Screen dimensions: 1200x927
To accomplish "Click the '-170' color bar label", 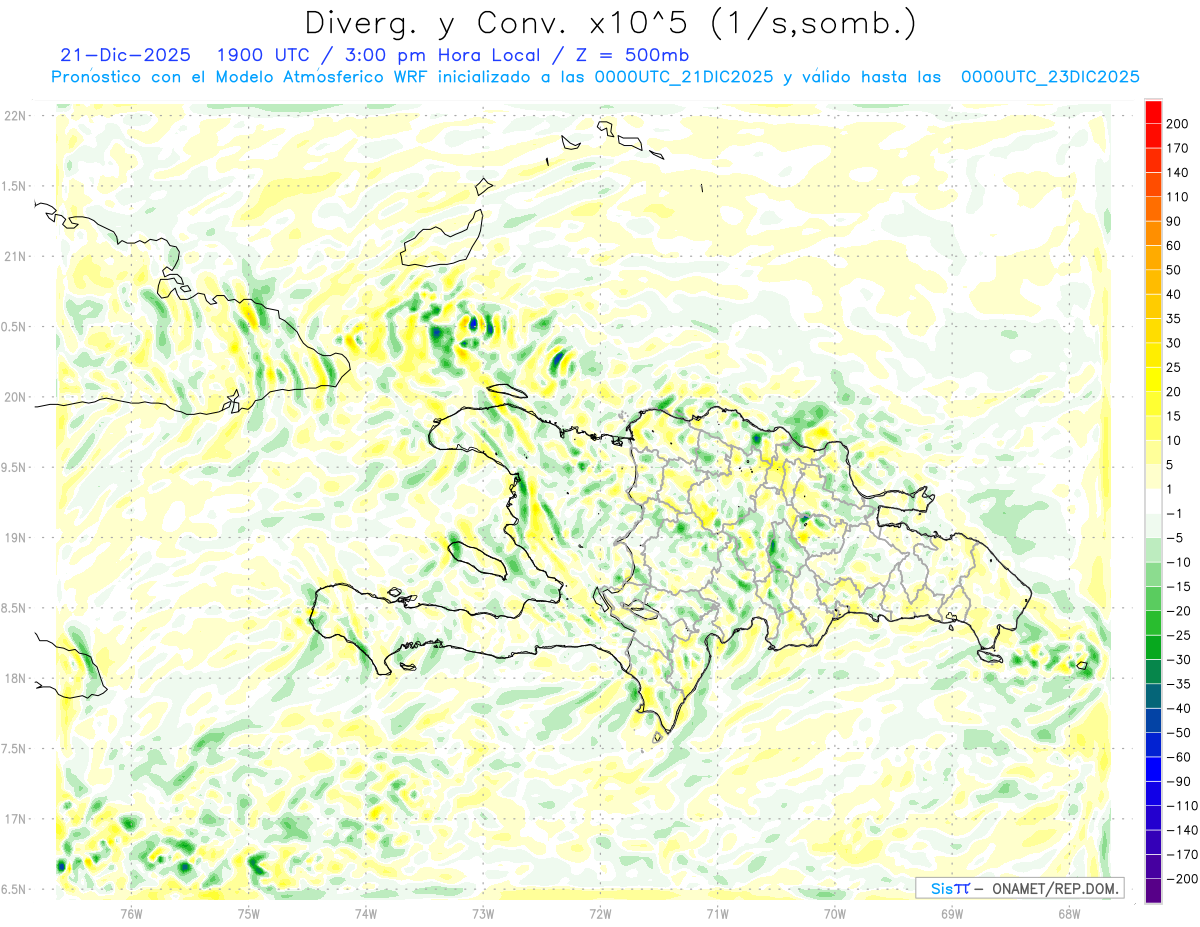I will pyautogui.click(x=1181, y=855).
